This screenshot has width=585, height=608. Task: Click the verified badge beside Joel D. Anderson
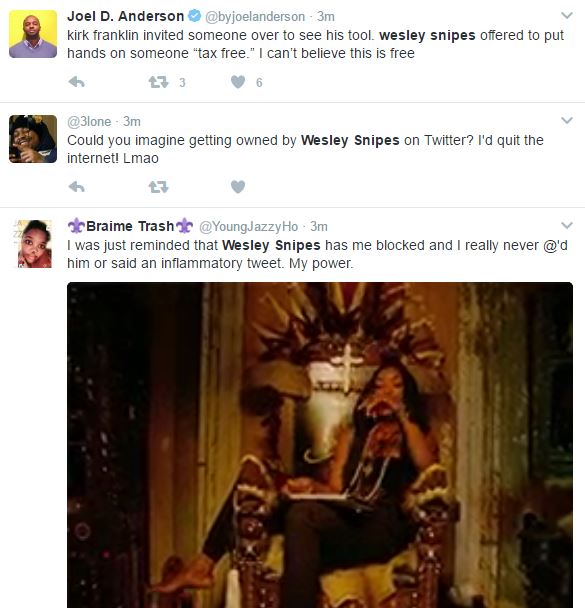point(195,16)
